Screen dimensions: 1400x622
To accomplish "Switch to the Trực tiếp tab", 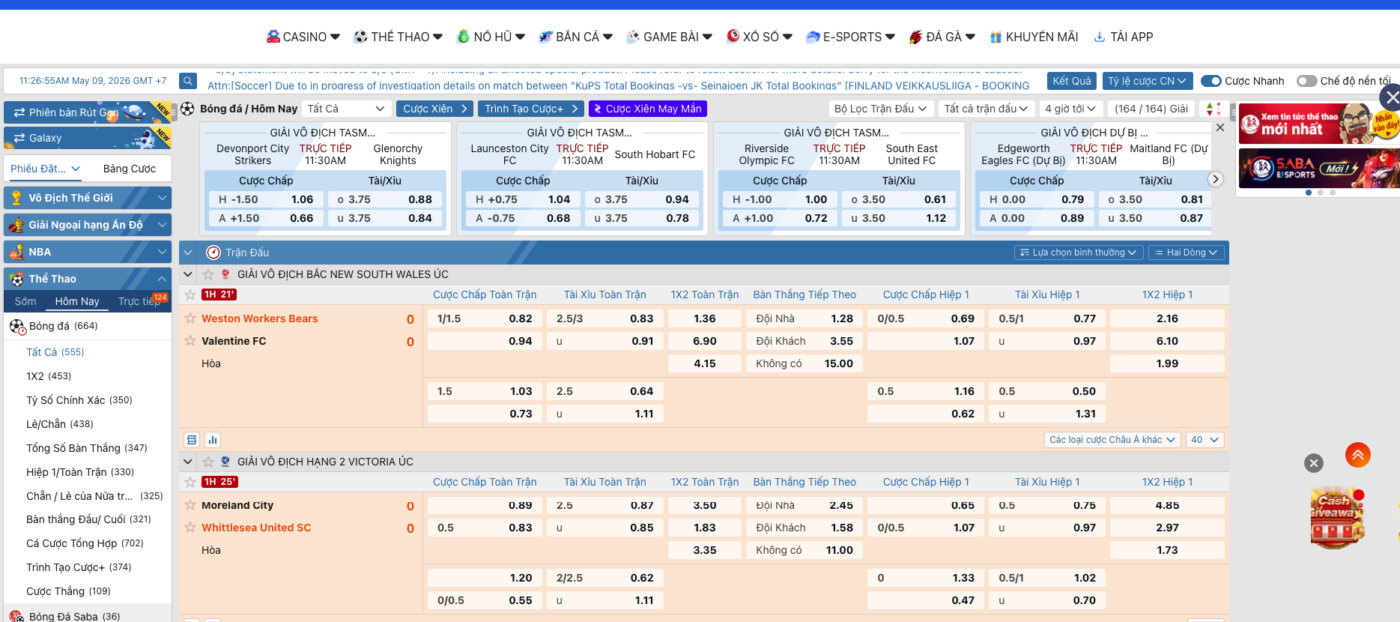I will [x=138, y=301].
